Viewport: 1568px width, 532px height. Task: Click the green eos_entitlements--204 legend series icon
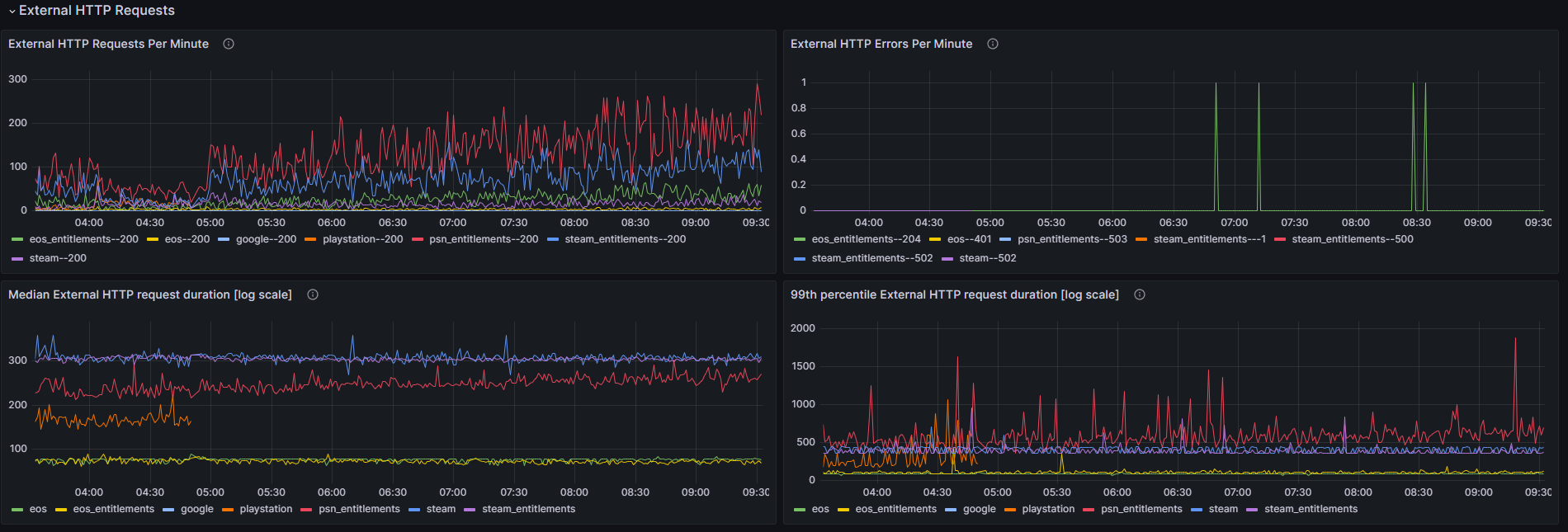[x=799, y=239]
